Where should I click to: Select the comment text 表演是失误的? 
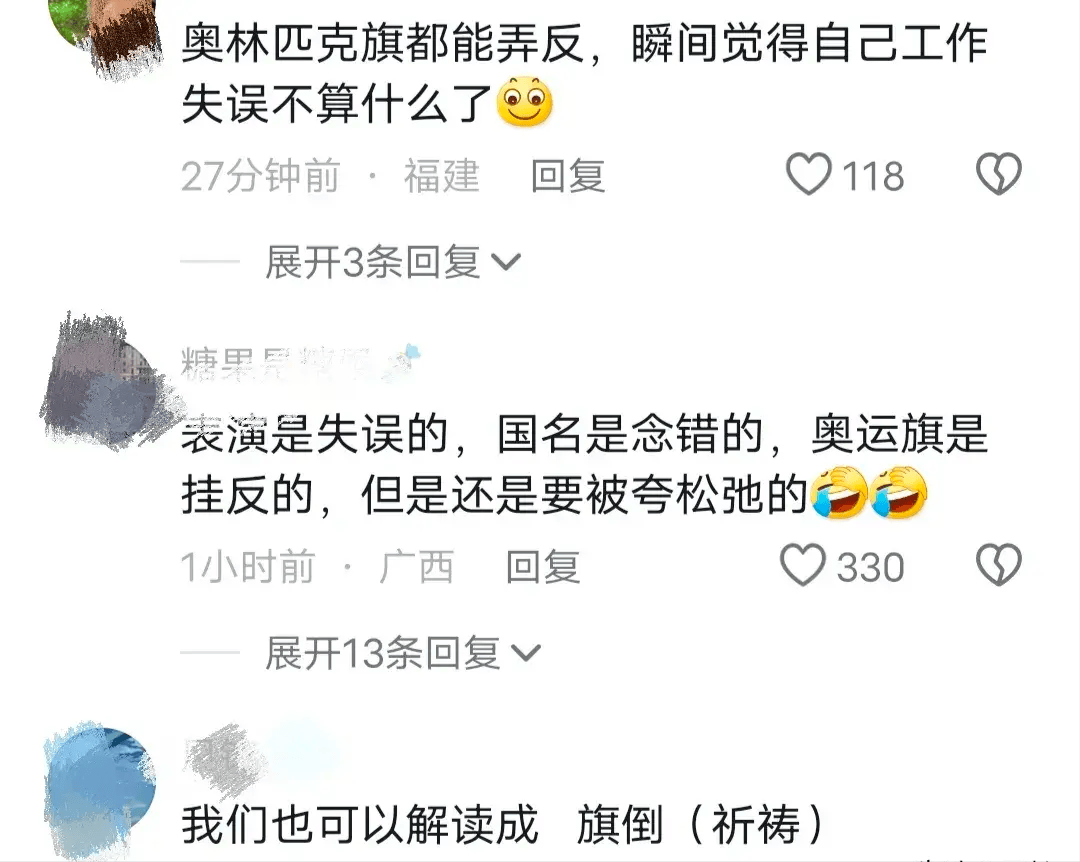(x=315, y=434)
